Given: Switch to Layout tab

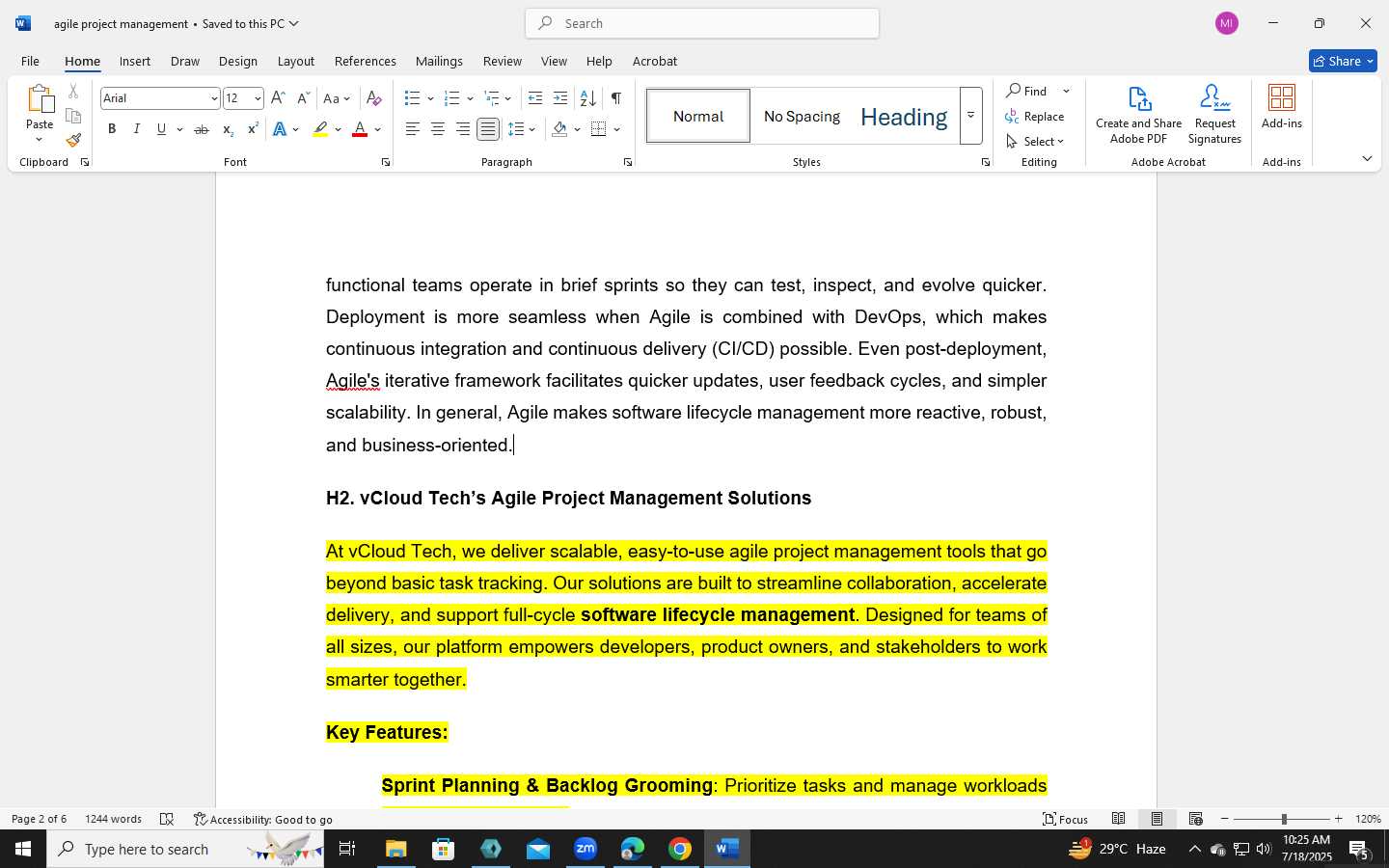Looking at the screenshot, I should (296, 61).
